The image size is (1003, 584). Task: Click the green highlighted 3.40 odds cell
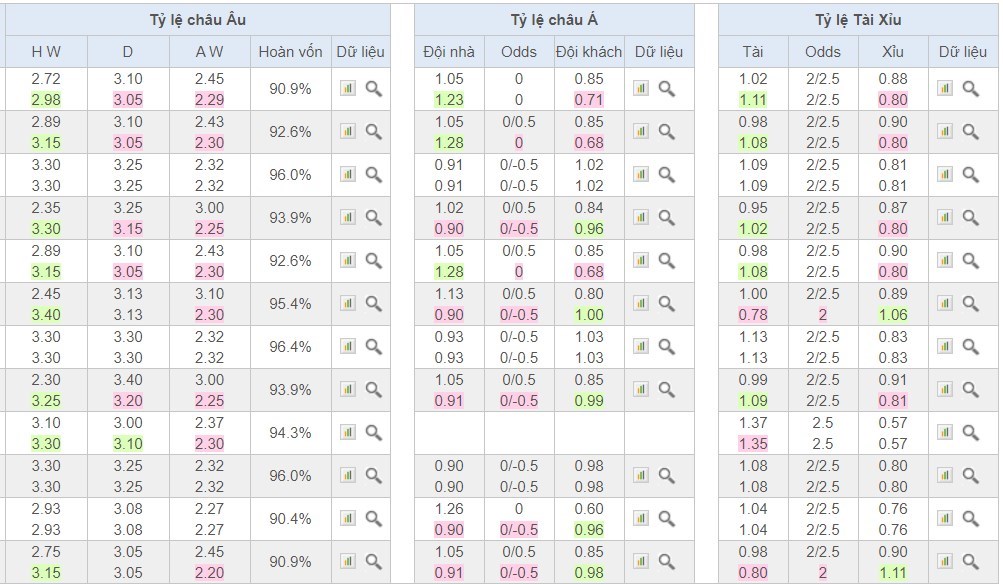click(x=44, y=314)
